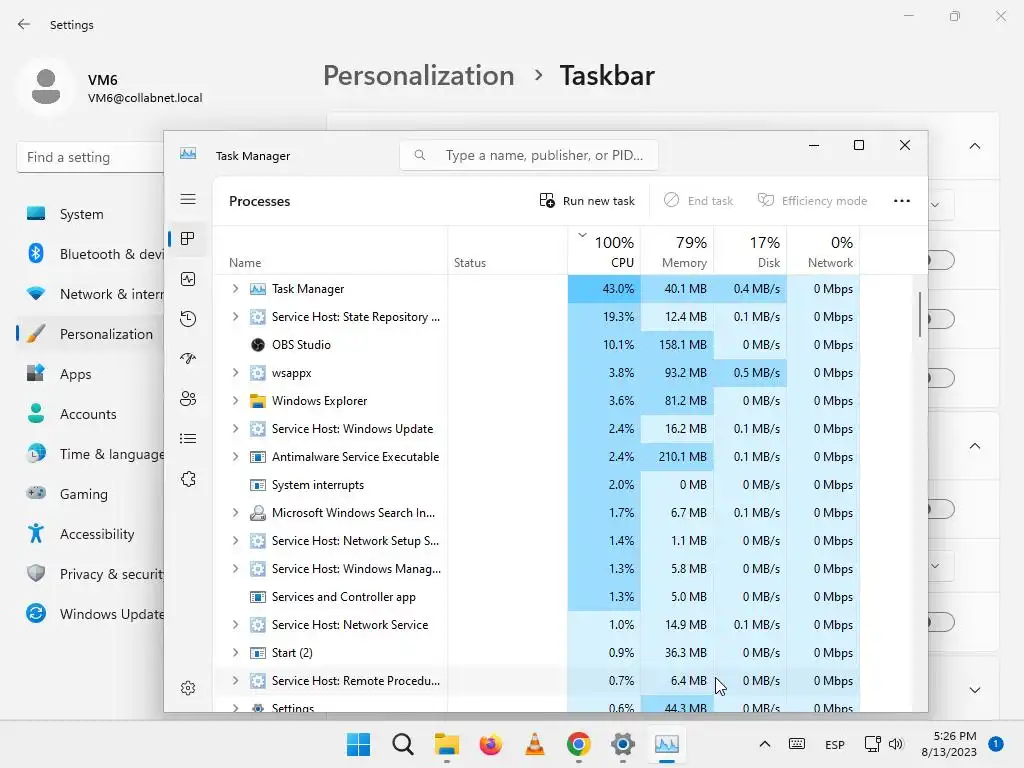
Task: Click the Task Manager taskbar icon
Action: (667, 744)
